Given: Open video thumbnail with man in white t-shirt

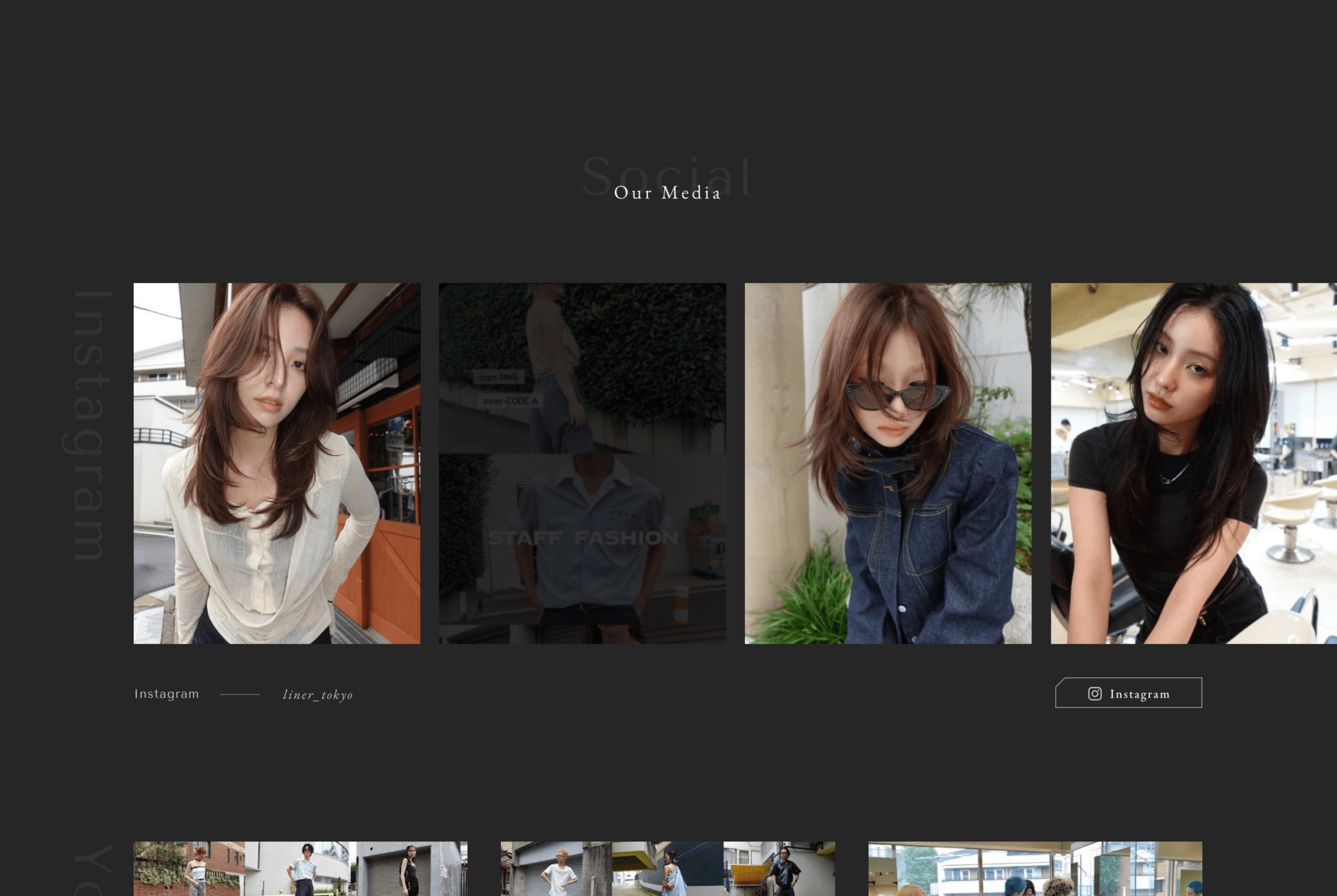Looking at the screenshot, I should pos(667,869).
